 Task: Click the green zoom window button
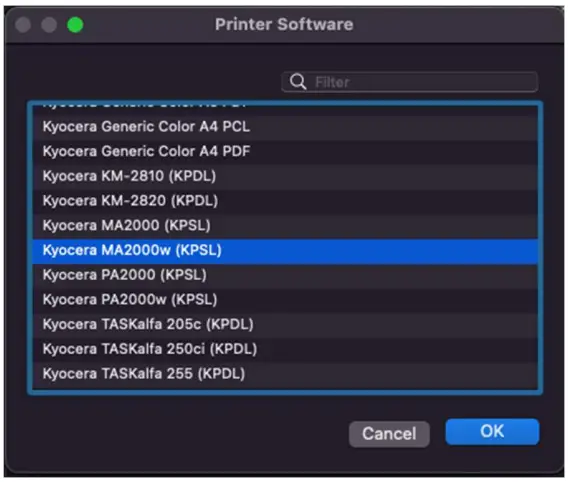75,25
